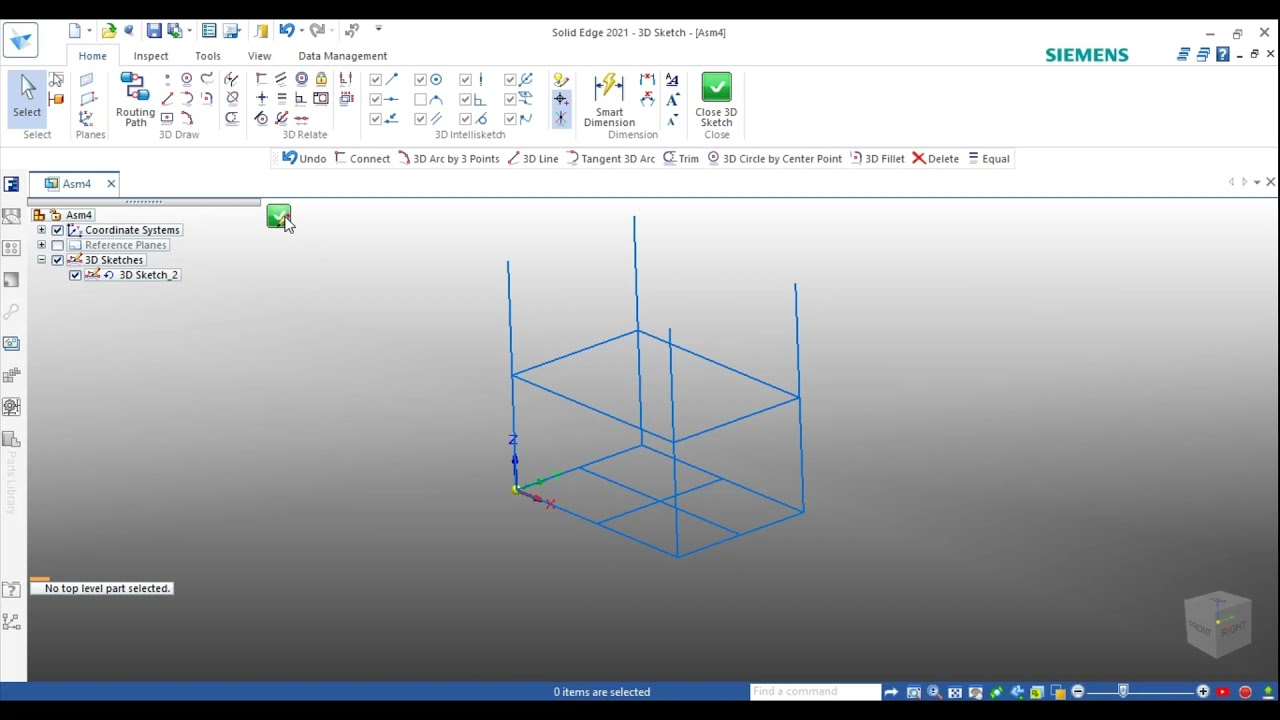Image resolution: width=1280 pixels, height=720 pixels.
Task: Toggle 3D Sketches visibility checkbox
Action: (x=57, y=260)
